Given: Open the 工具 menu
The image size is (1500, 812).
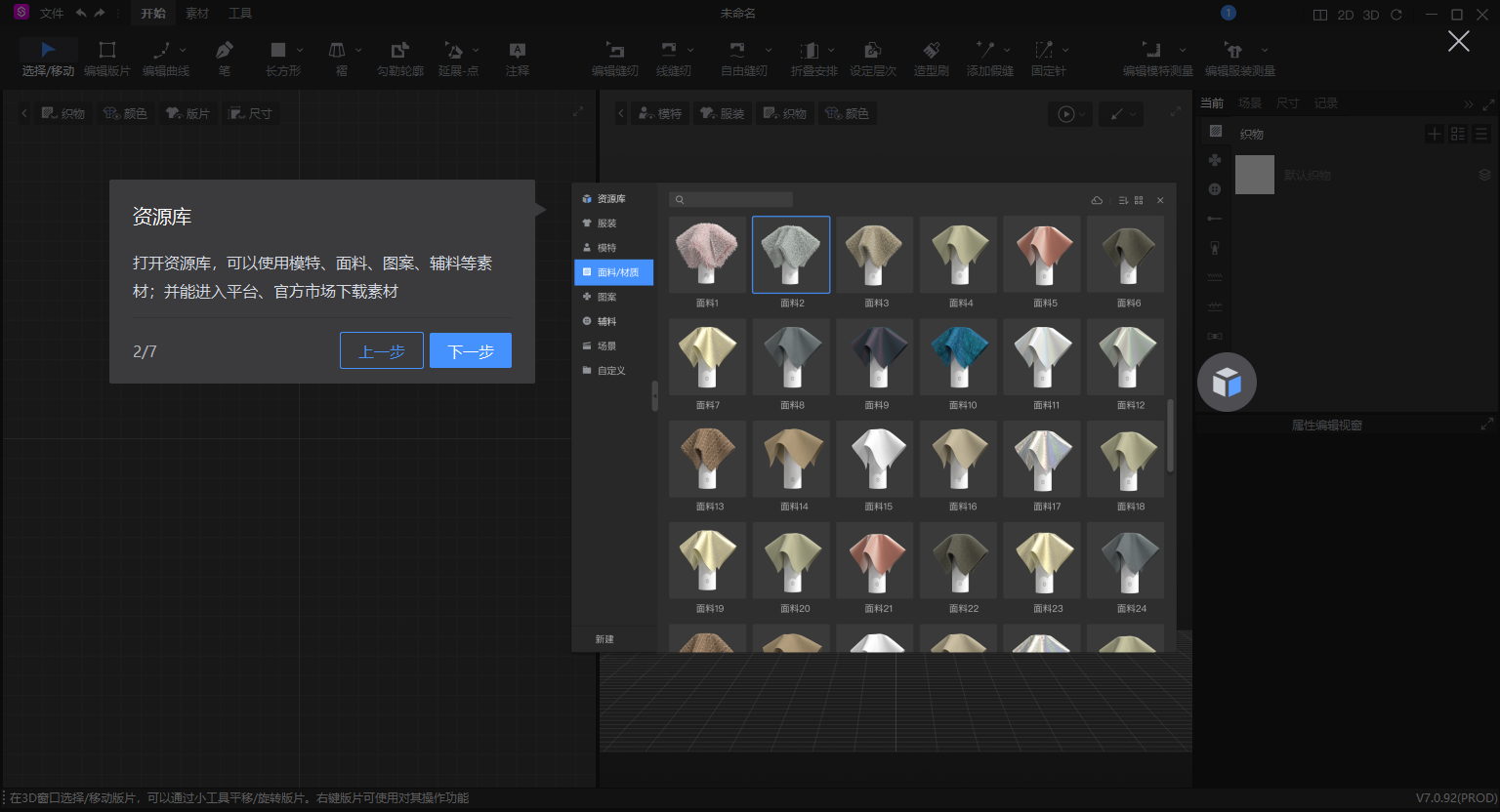Looking at the screenshot, I should [x=239, y=13].
